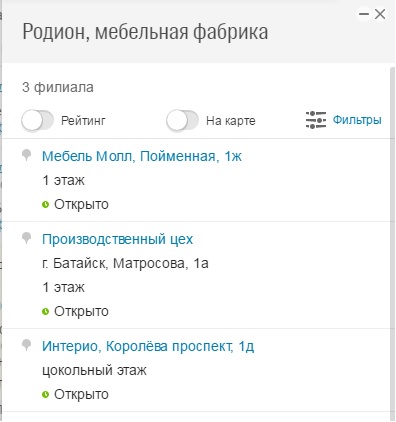Screen dimensions: 396x422
Task: Click green clock icon under Мебель Молл
Action: 46,204
